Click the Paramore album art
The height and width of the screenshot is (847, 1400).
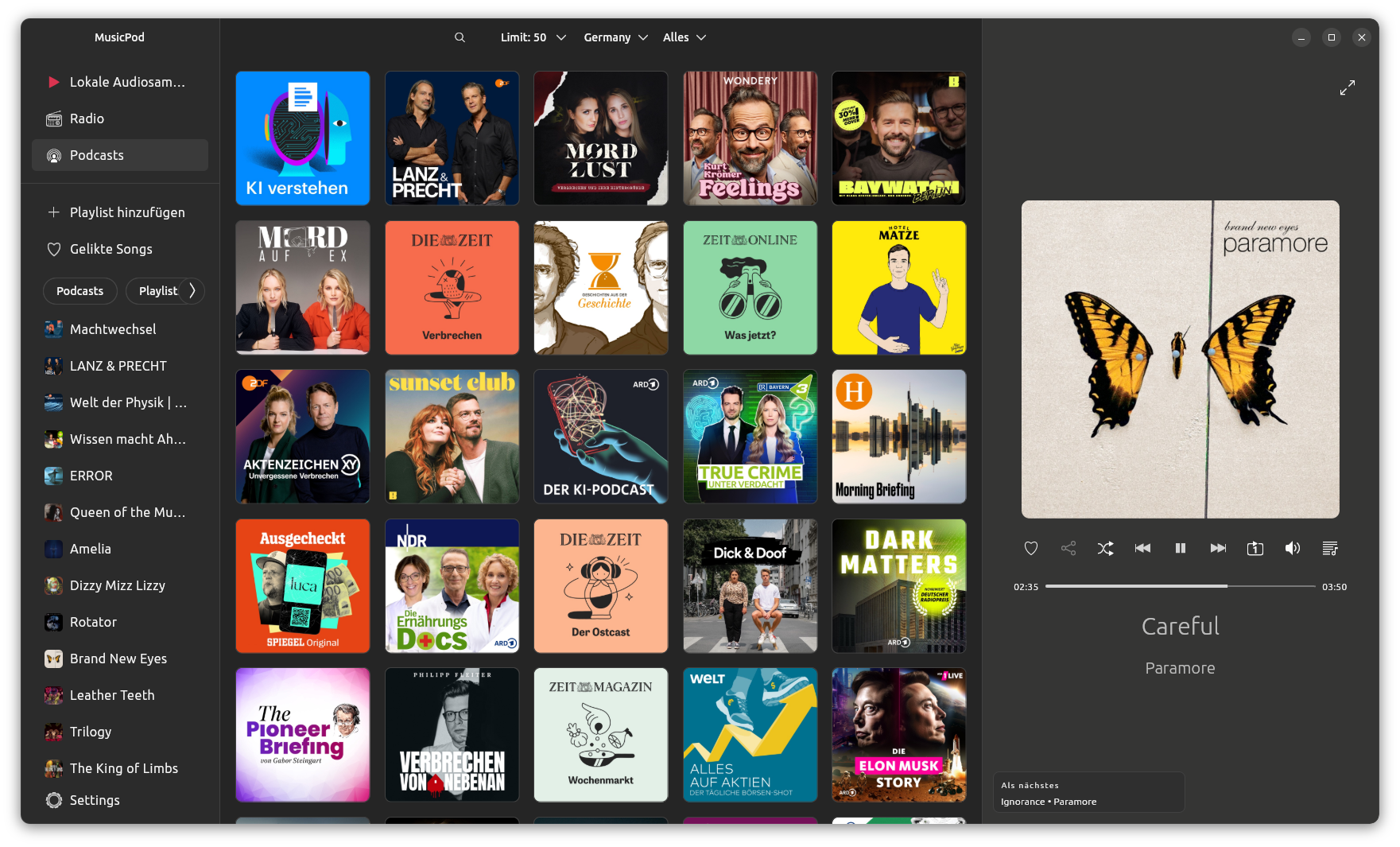click(x=1181, y=359)
